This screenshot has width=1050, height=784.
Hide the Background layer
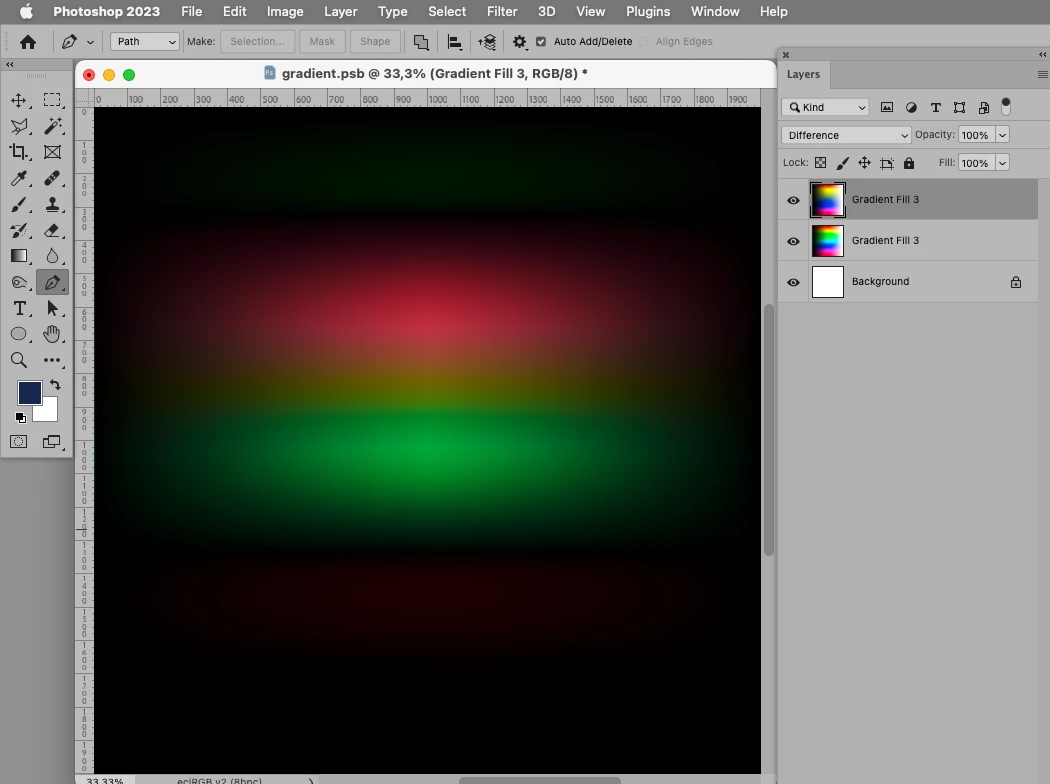tap(794, 283)
